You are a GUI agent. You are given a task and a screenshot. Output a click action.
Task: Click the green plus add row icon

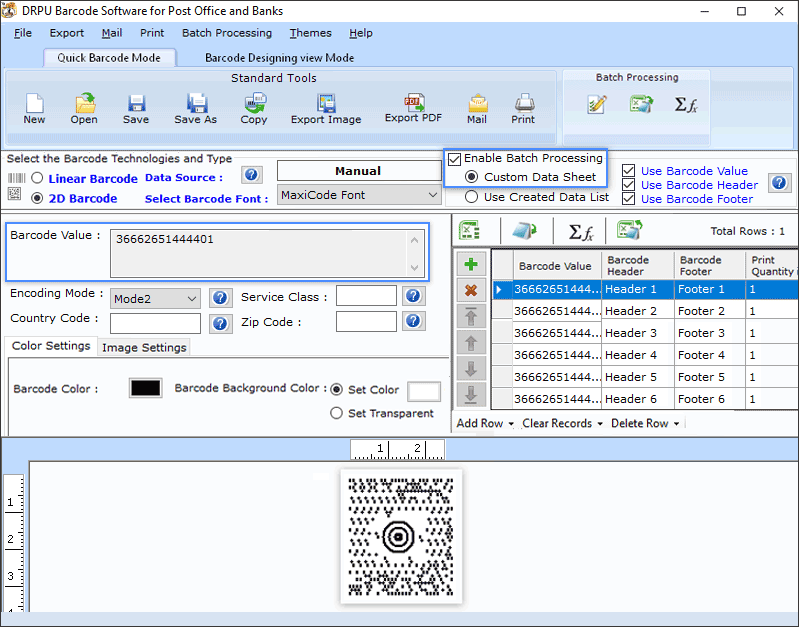pos(471,265)
